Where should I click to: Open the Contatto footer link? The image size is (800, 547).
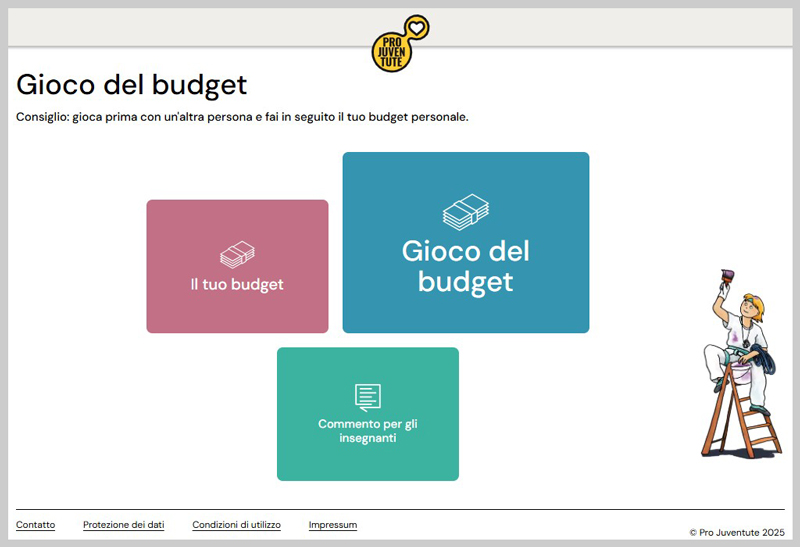36,525
